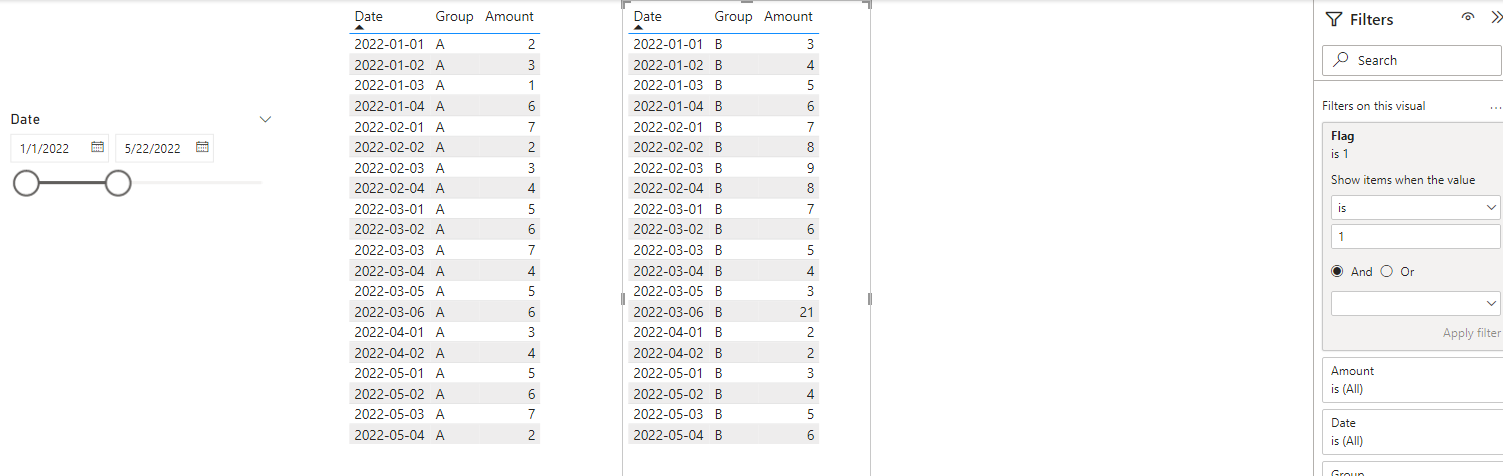Select 2022-05-04 row in Group A table

click(444, 434)
